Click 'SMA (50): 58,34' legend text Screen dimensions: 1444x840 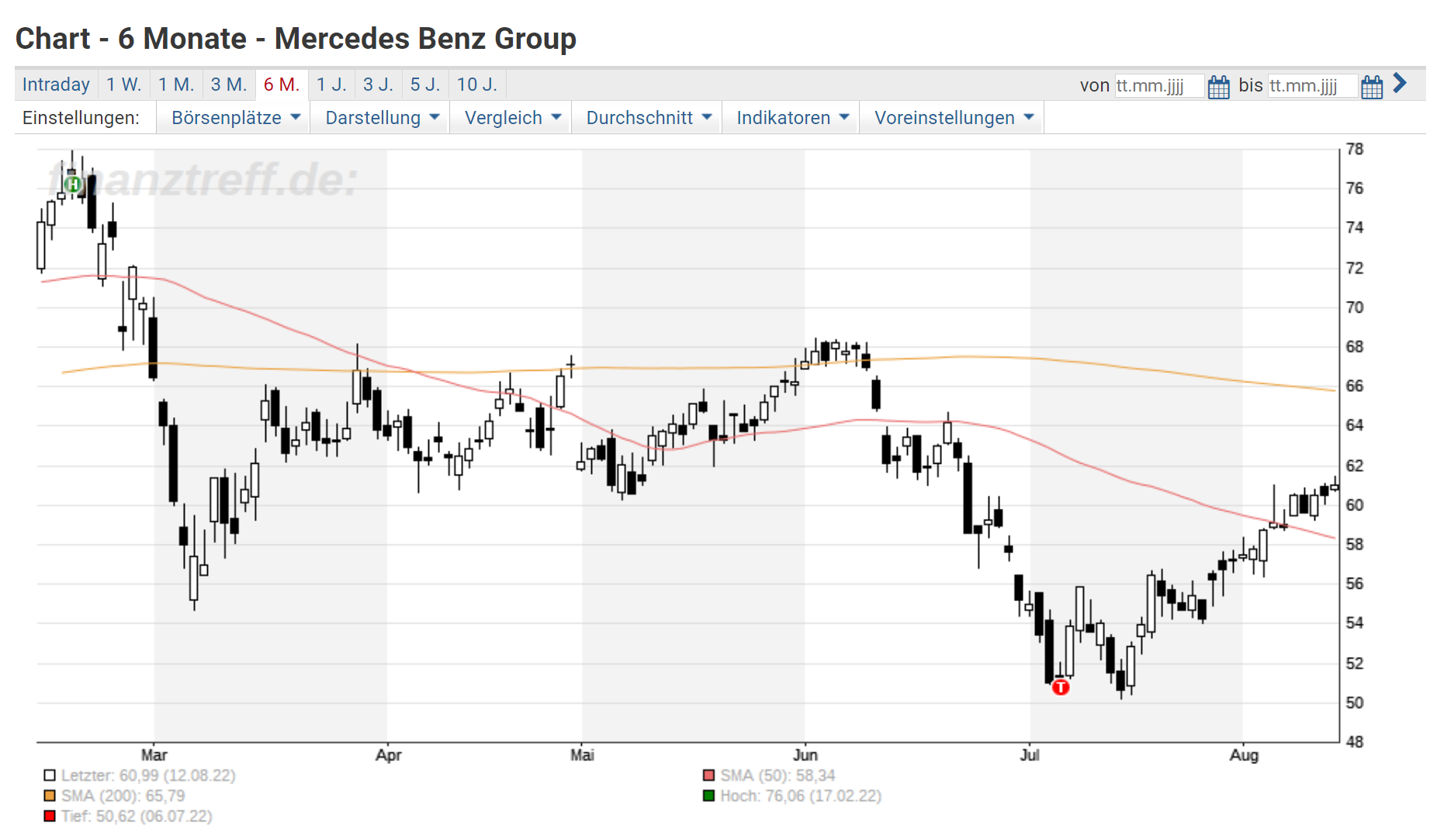[777, 775]
